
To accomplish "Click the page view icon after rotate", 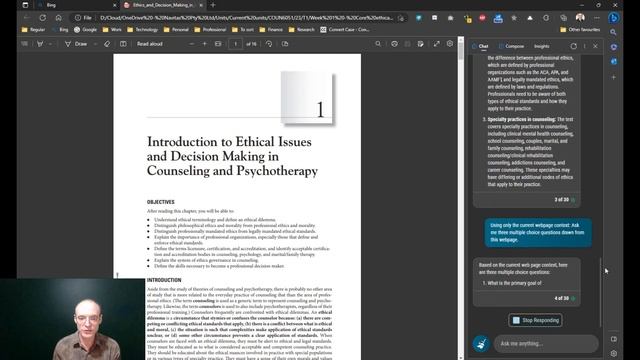I will 285,44.
